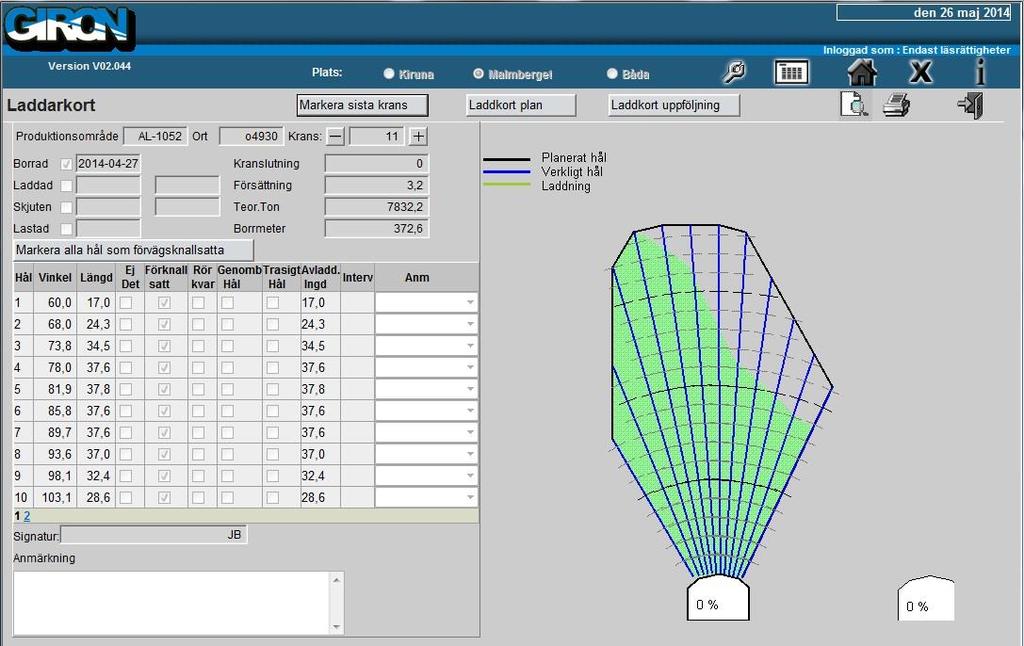Click the Borrad date field

[x=108, y=164]
